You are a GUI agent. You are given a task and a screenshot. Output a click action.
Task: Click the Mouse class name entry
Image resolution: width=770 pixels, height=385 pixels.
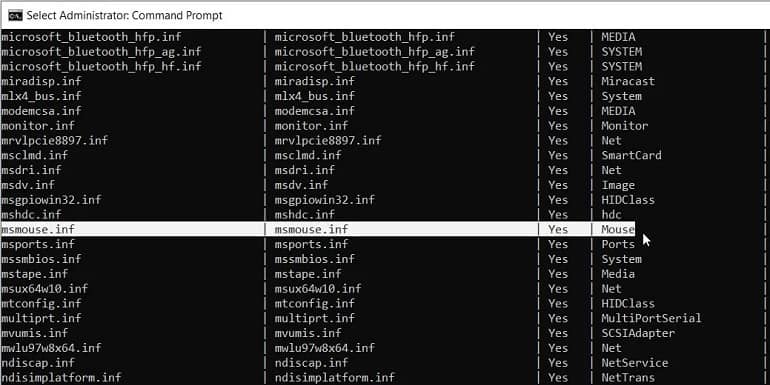tap(618, 229)
